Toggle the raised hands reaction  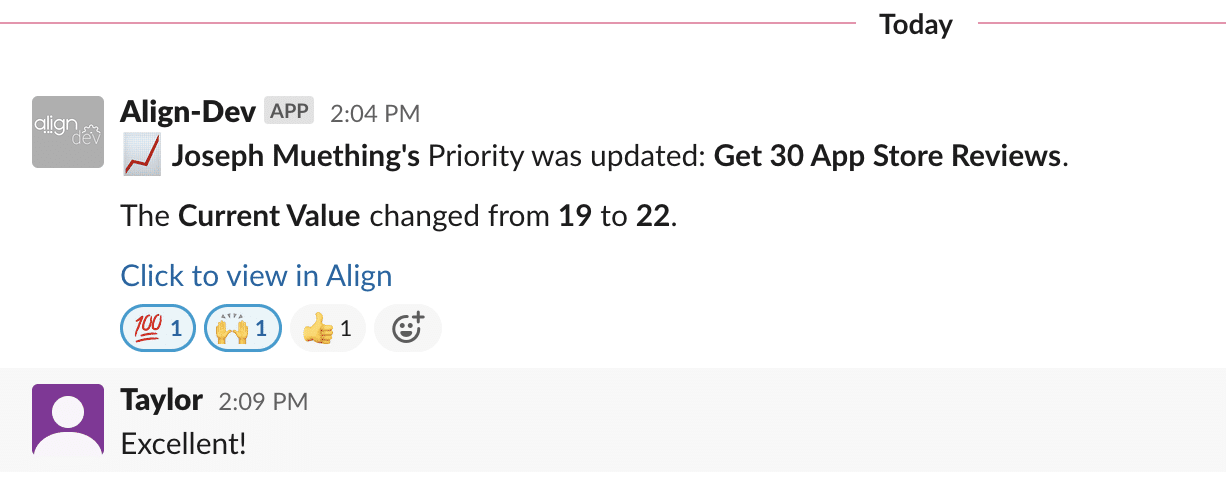[x=242, y=328]
